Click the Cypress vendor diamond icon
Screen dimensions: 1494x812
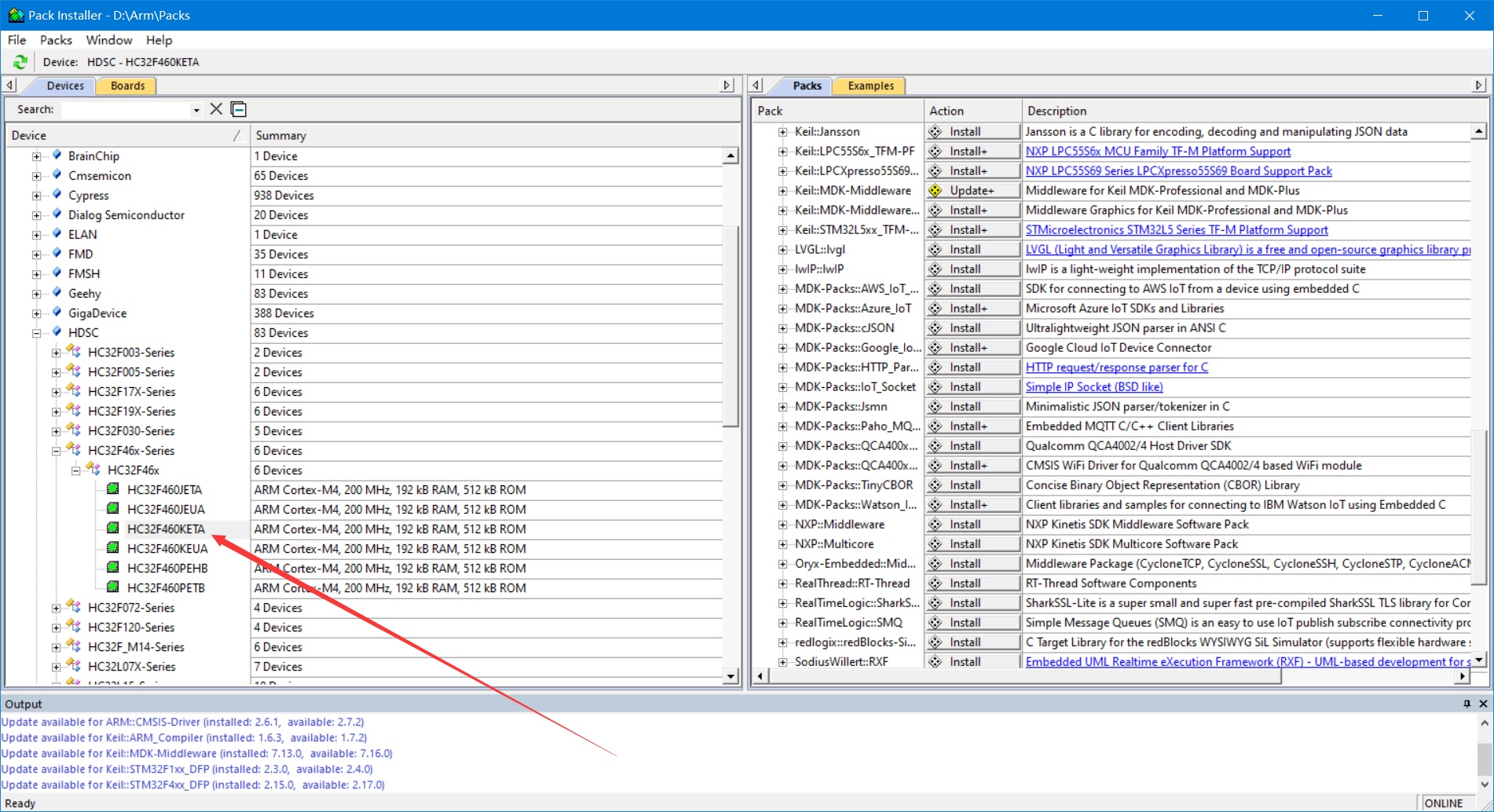(x=57, y=195)
